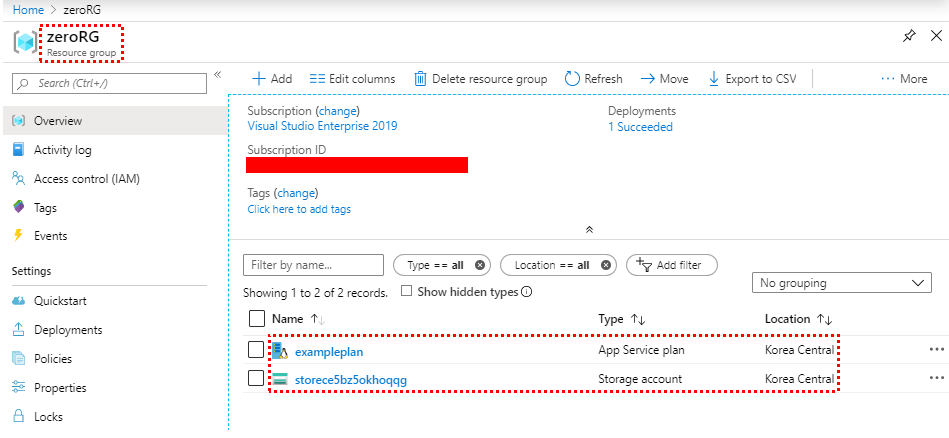The height and width of the screenshot is (438, 949).
Task: Focus the sidebar Search (Ctrl+/) field
Action: click(110, 83)
